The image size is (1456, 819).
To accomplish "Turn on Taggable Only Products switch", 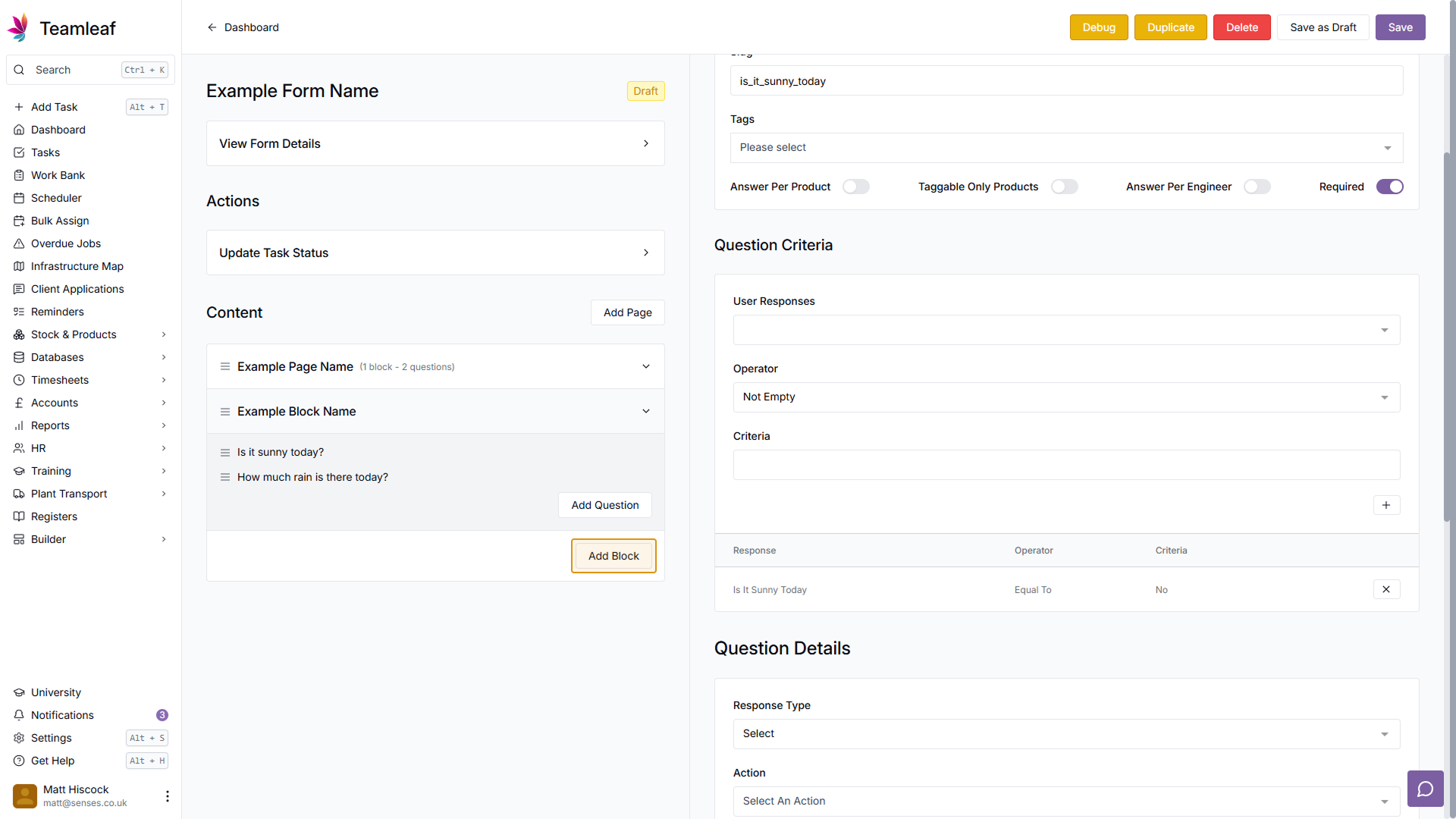I will coord(1063,187).
